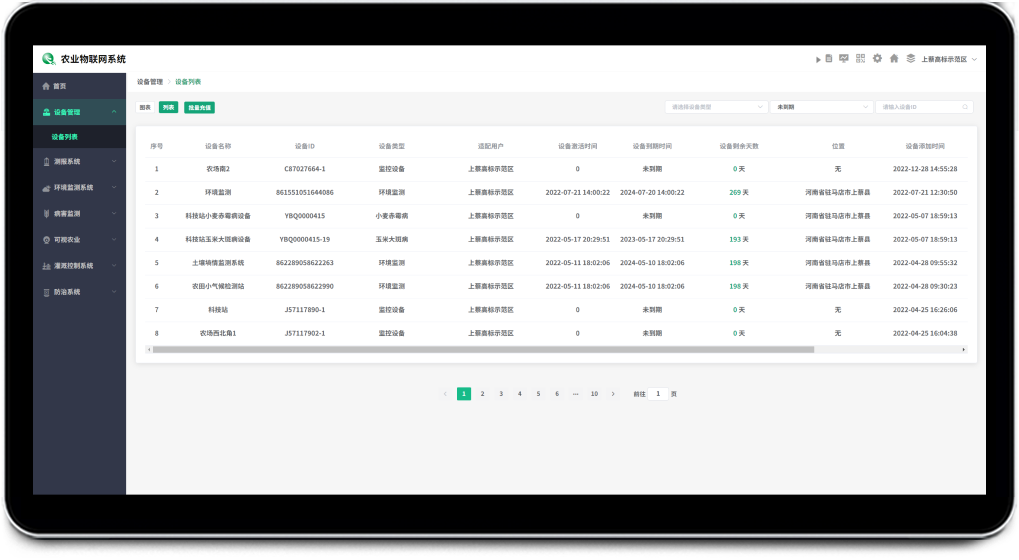Click device ID J57117890-1

[305, 310]
